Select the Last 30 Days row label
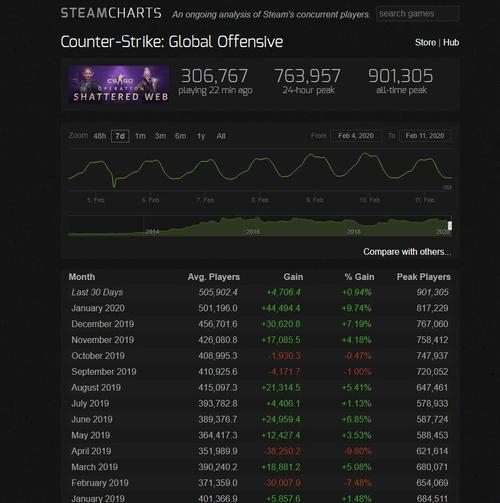This screenshot has height=503, width=500. coord(97,292)
